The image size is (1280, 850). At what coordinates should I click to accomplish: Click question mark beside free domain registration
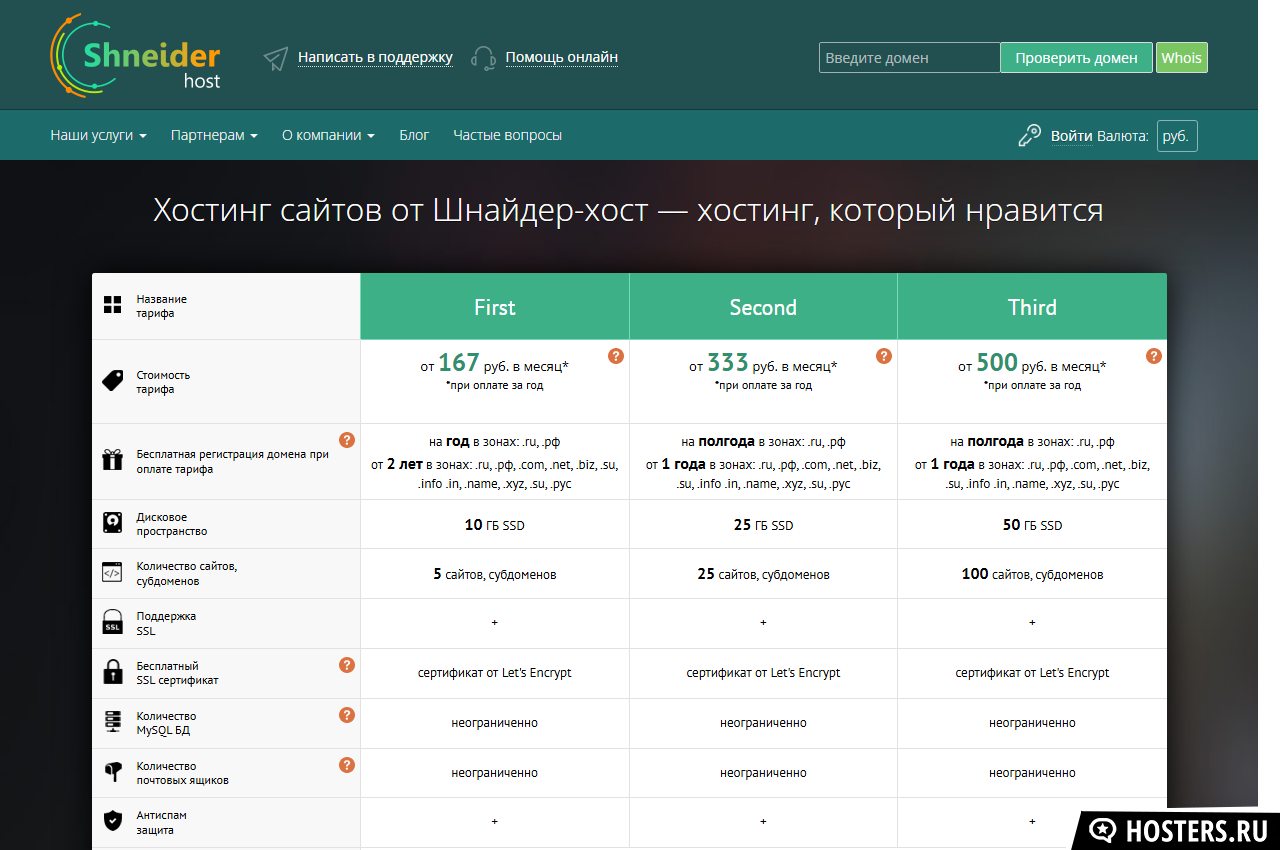[x=347, y=440]
